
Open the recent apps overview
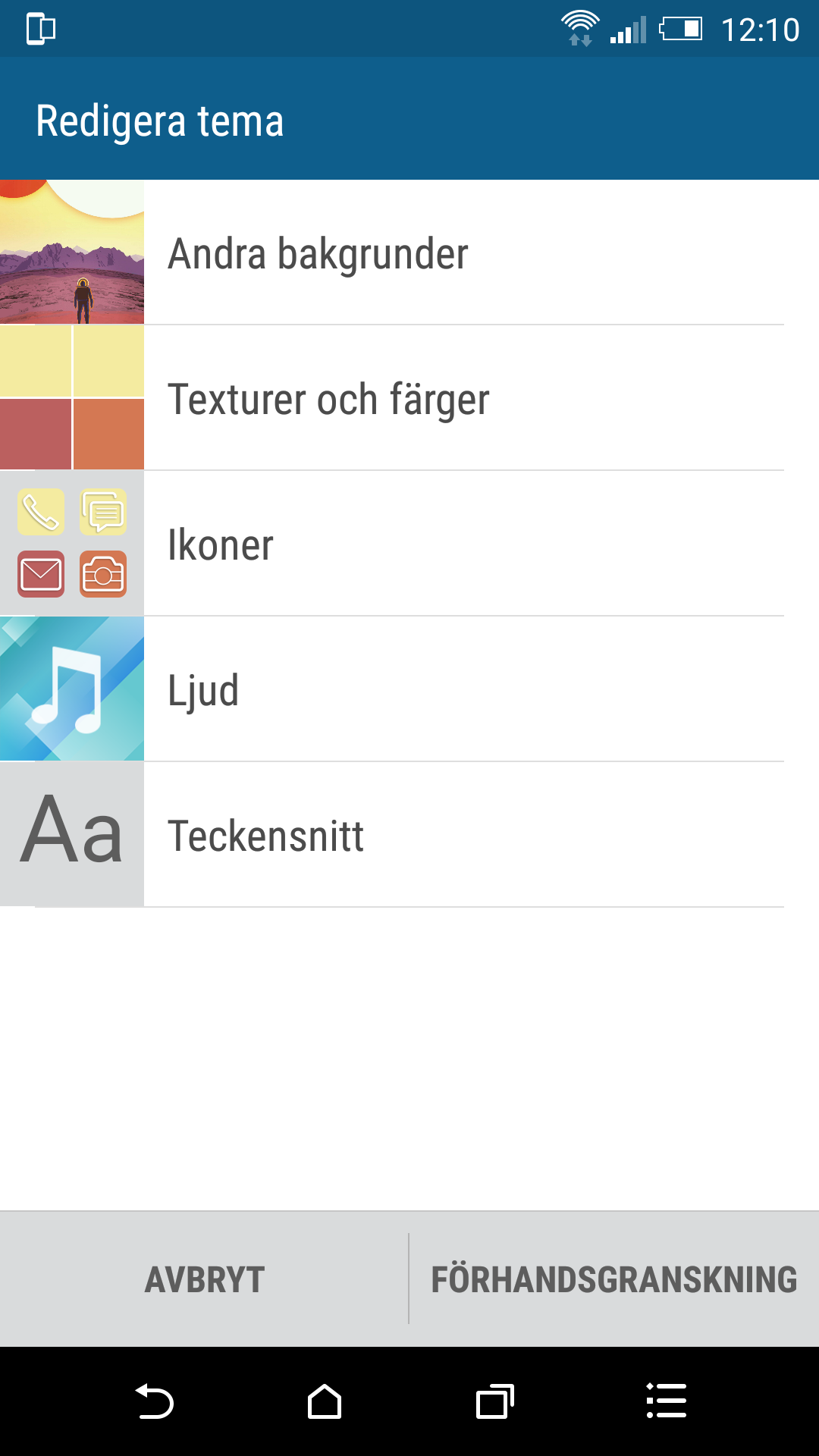(x=495, y=1401)
